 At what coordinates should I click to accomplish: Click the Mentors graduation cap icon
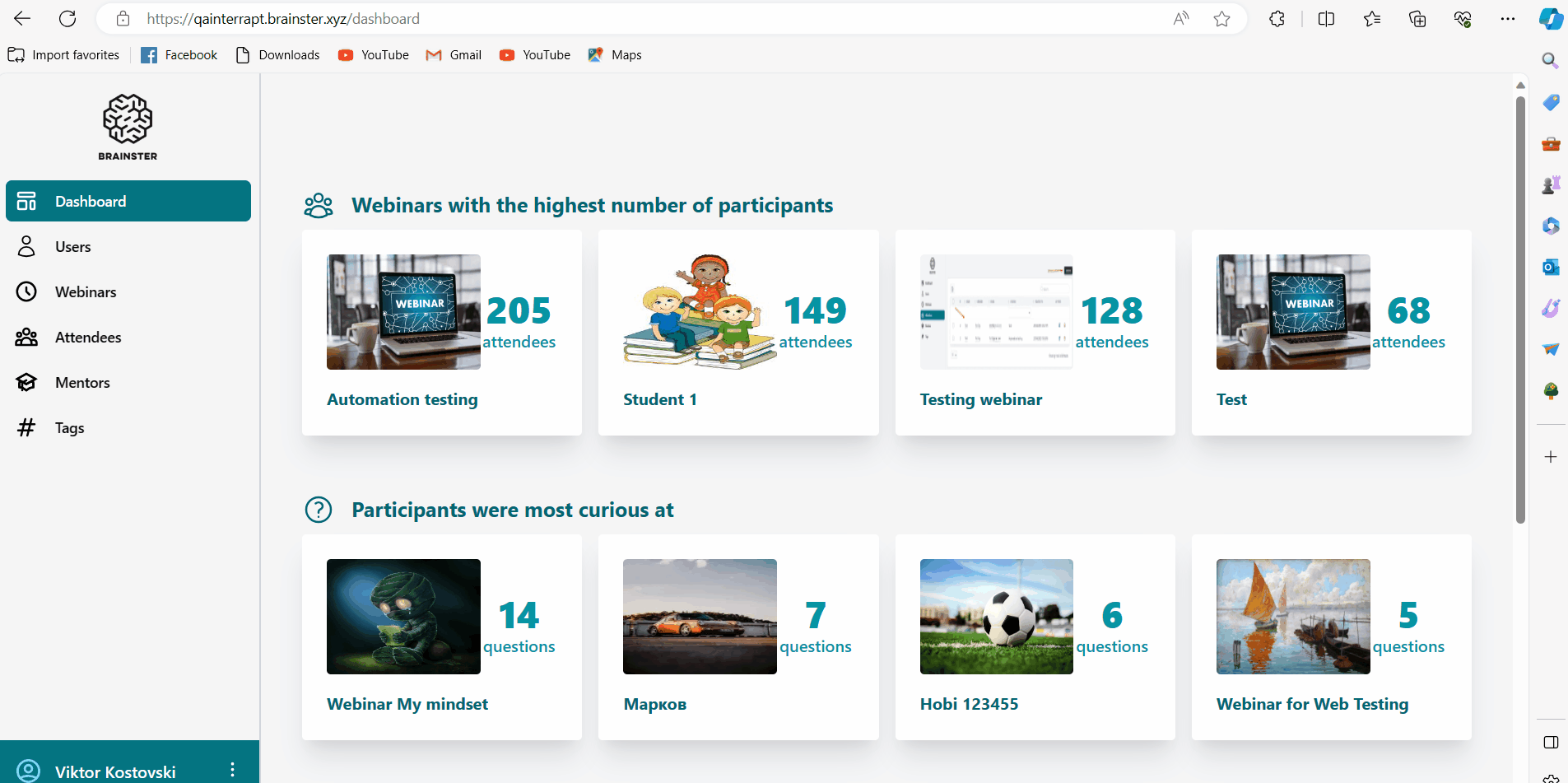(x=26, y=383)
